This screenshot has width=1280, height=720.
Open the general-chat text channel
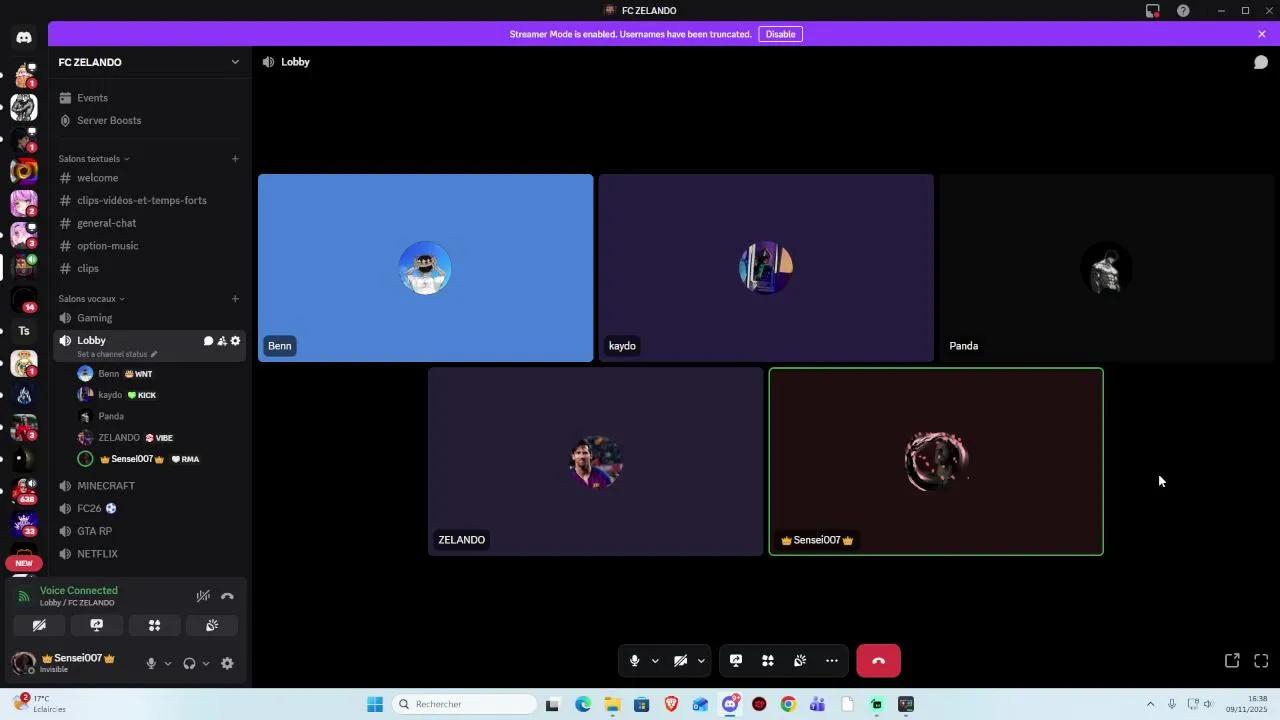point(106,223)
